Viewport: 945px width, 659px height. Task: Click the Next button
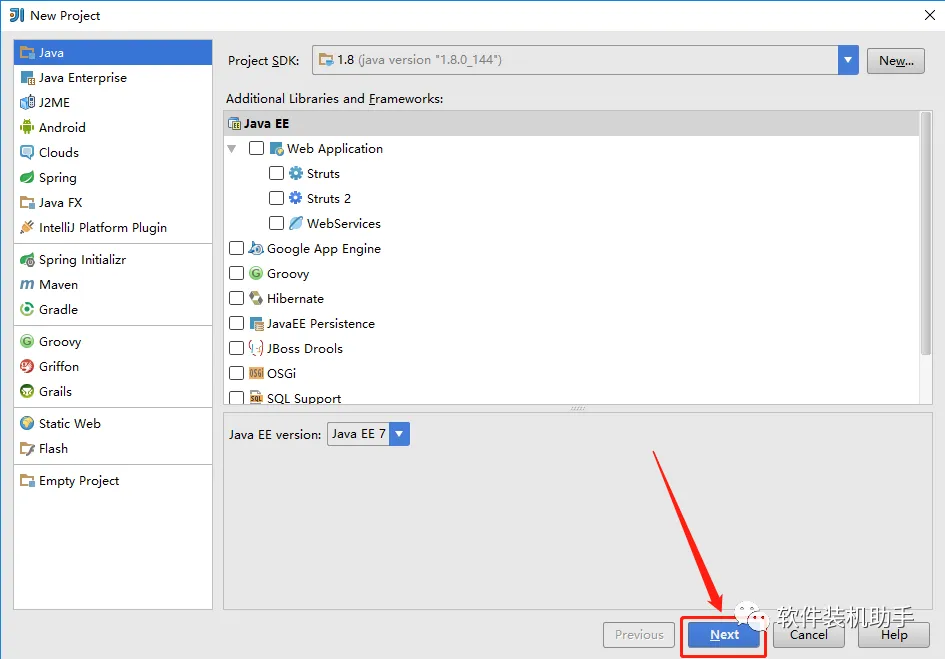coord(724,635)
